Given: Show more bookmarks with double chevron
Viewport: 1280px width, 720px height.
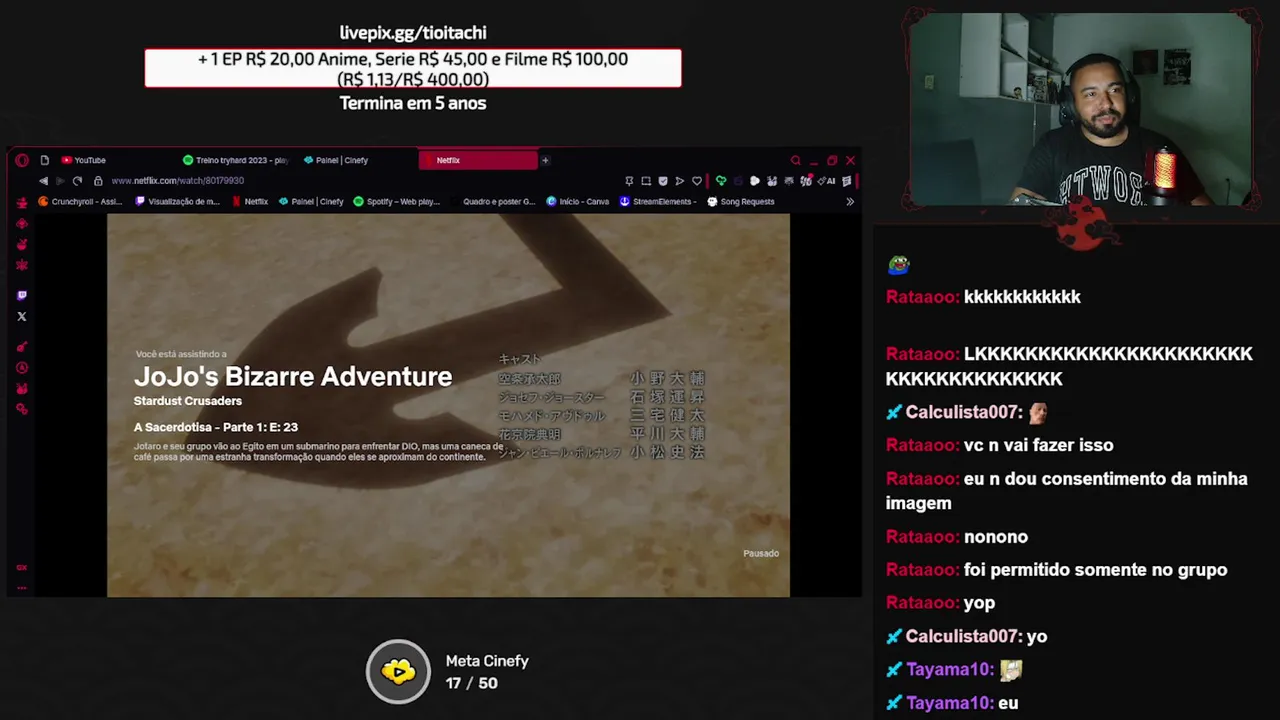Looking at the screenshot, I should click(x=850, y=201).
